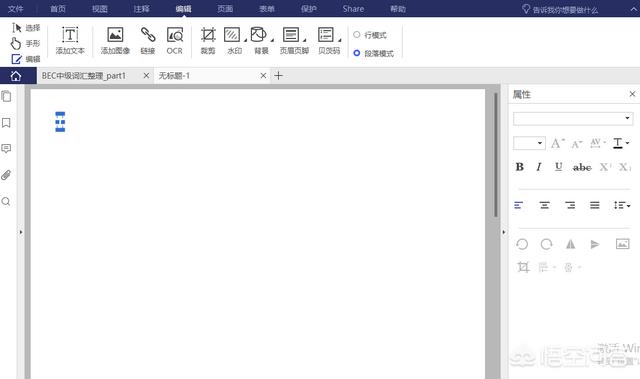Image resolution: width=640 pixels, height=379 pixels.
Task: Open the font color picker
Action: point(621,143)
